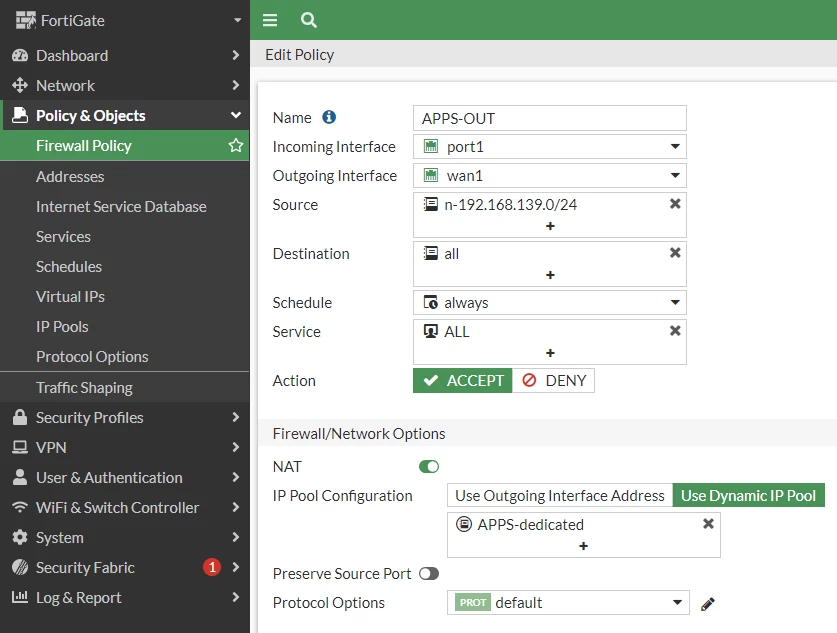837x633 pixels.
Task: Open Outgoing Interface wan1 dropdown
Action: coord(550,175)
